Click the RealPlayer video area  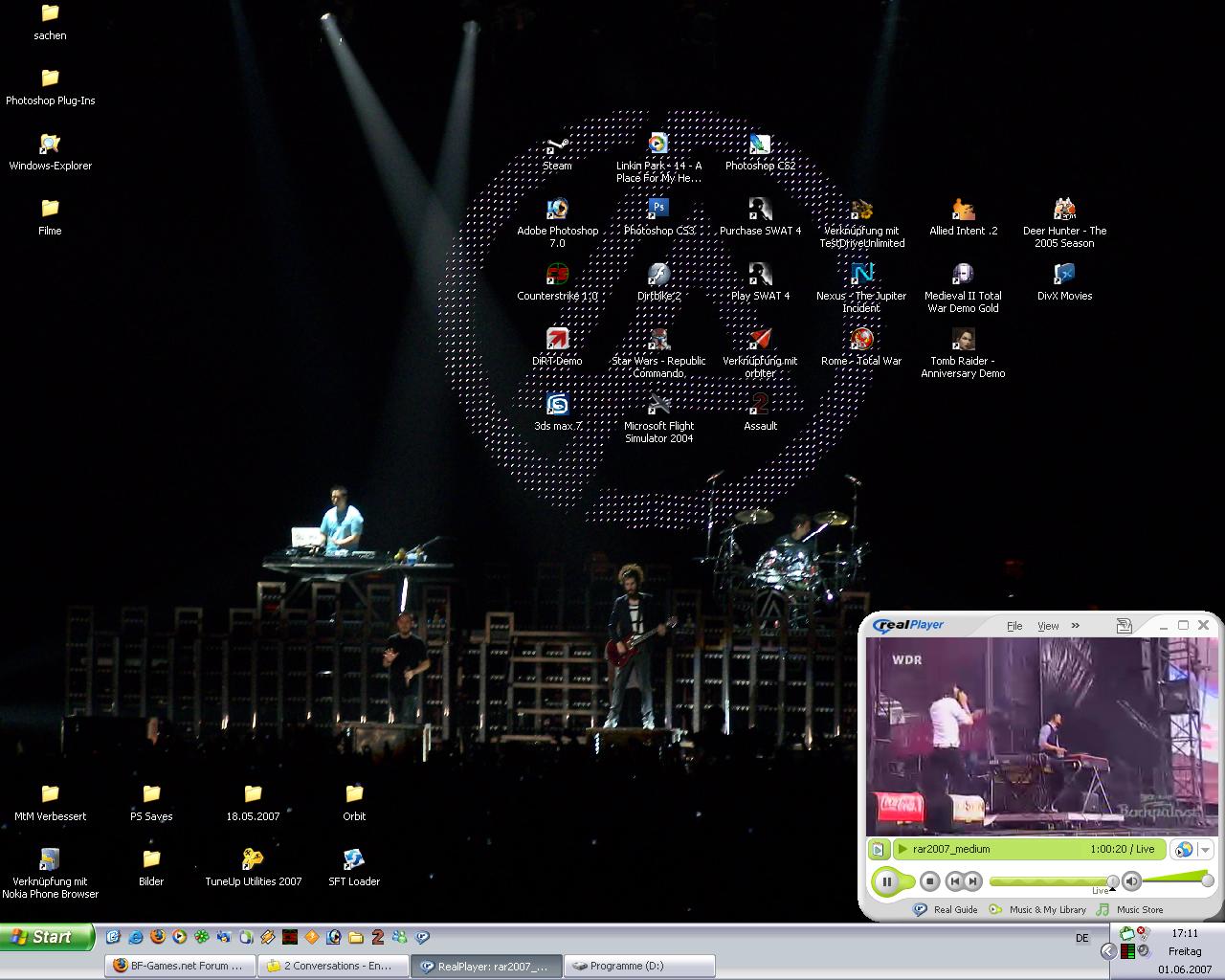[1040, 737]
